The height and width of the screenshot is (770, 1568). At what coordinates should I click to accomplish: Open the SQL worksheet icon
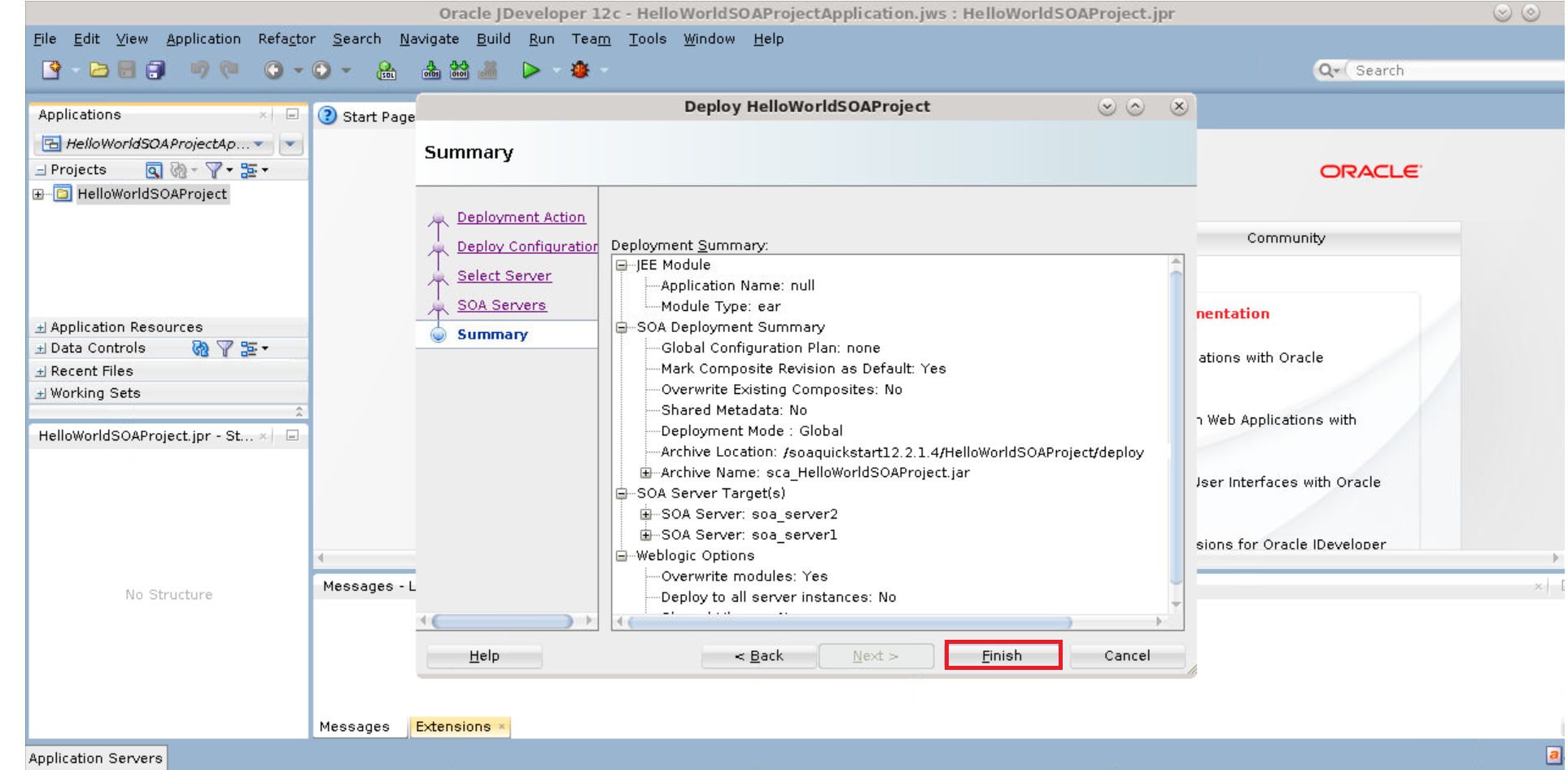tap(387, 71)
